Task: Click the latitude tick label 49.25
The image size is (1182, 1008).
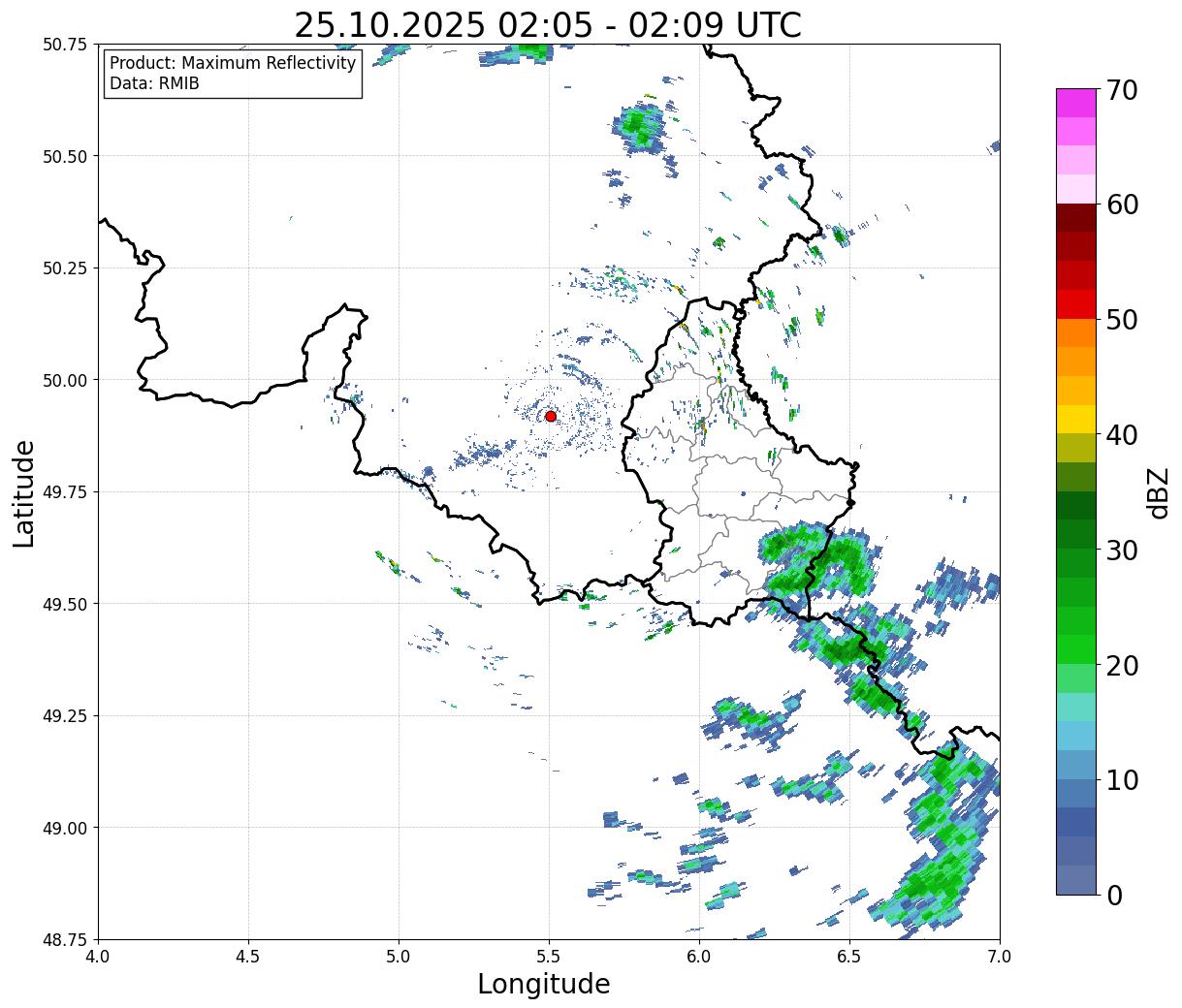Action: (x=65, y=716)
